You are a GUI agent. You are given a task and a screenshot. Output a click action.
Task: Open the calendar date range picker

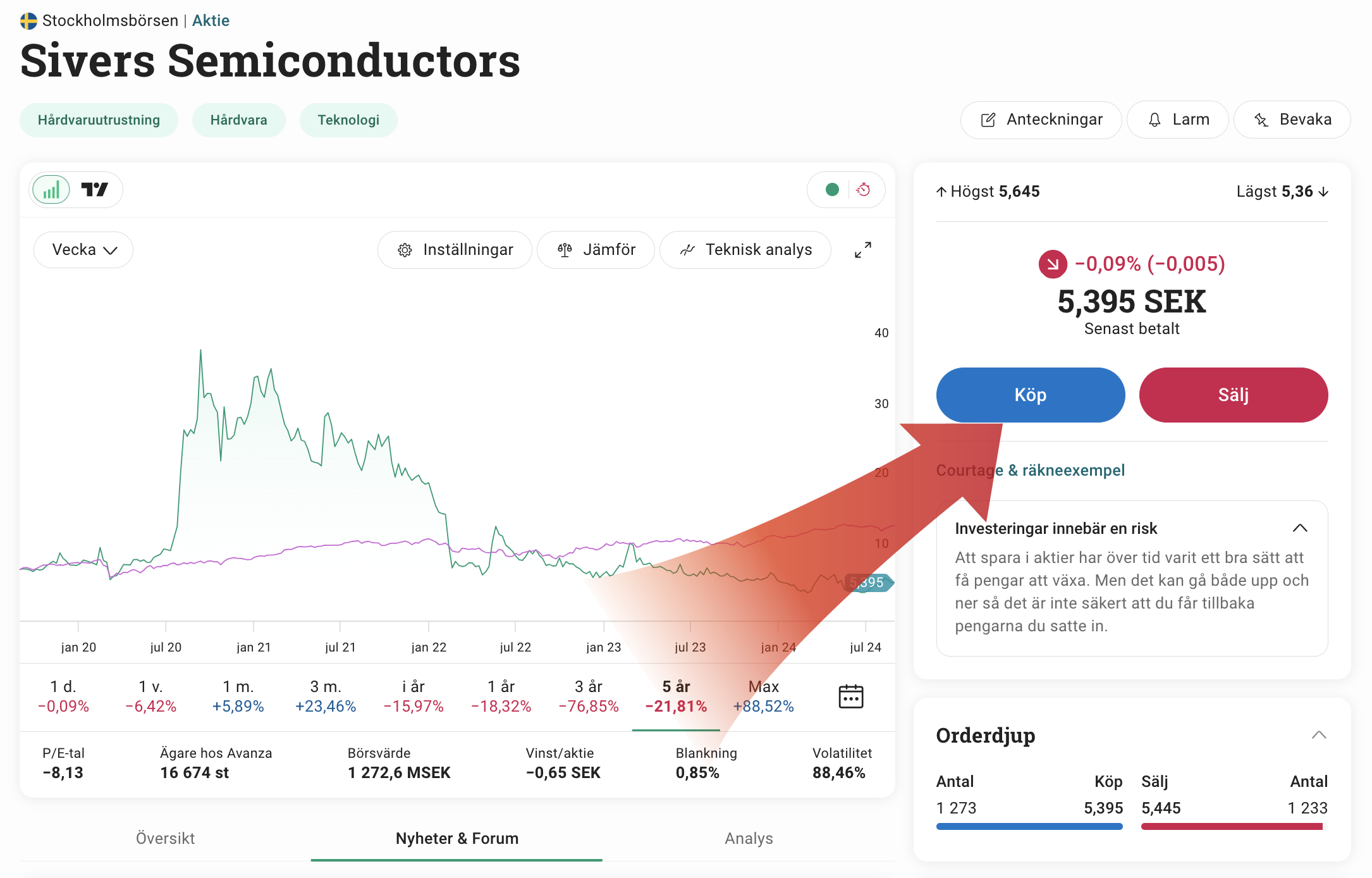click(x=850, y=696)
